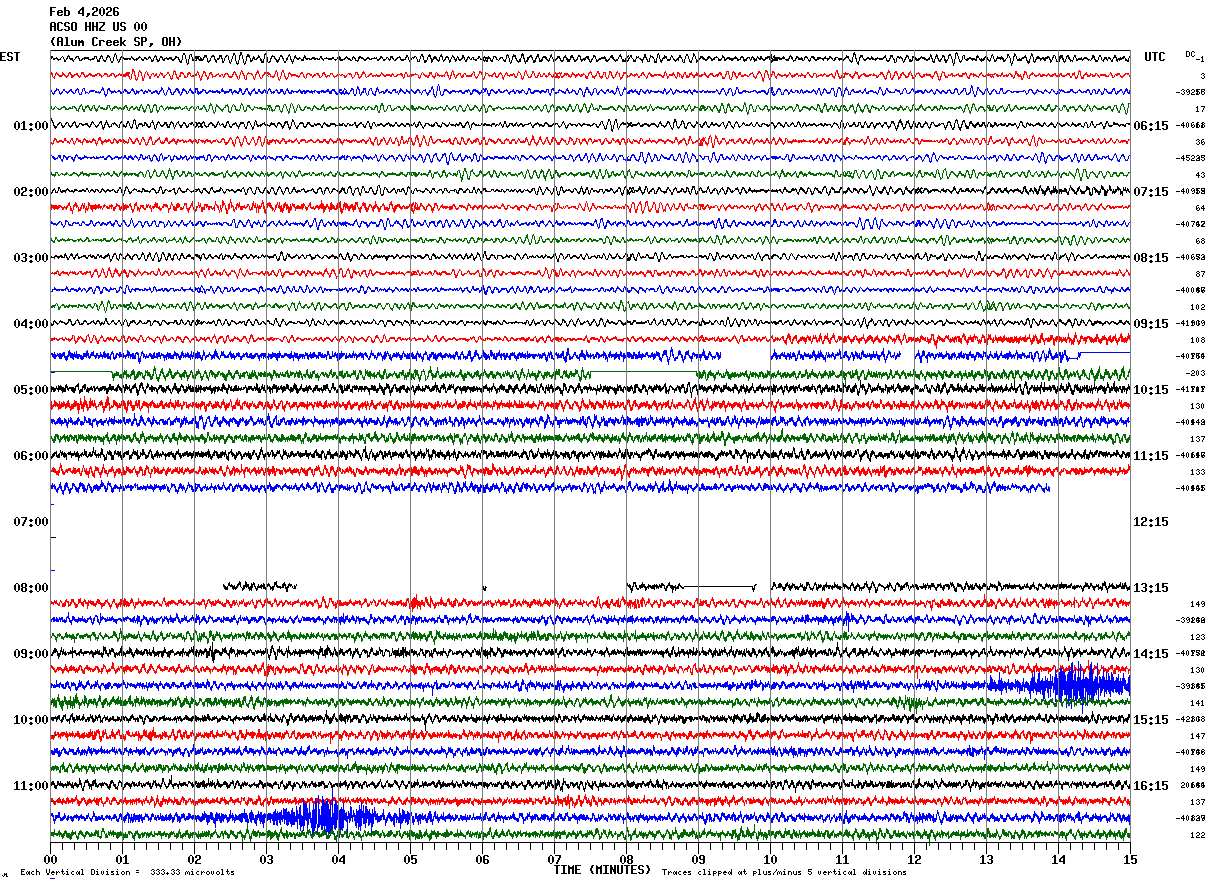Click the DC offset value "102"
Screen dimensions: 1210x886
pyautogui.click(x=1197, y=307)
